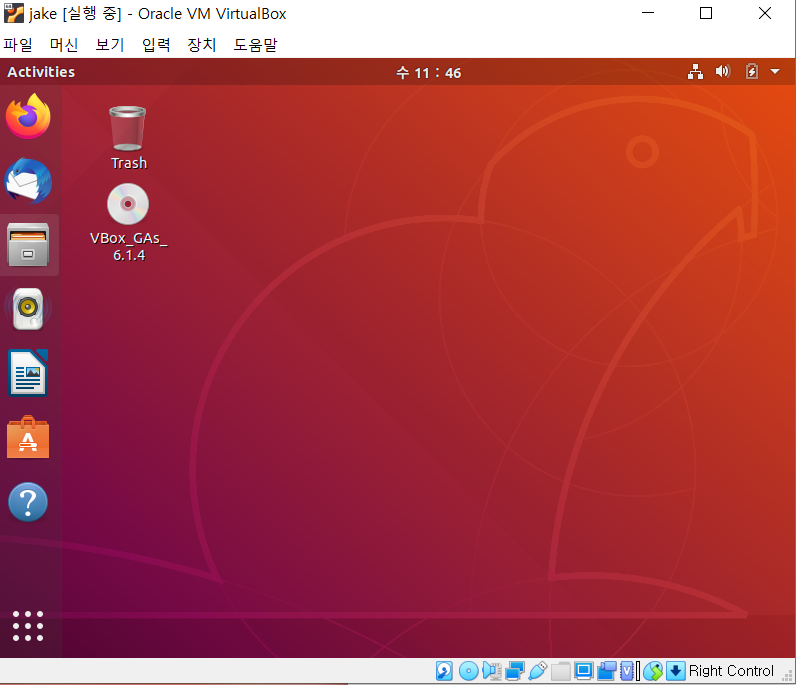
Task: Open the 파일 menu
Action: pyautogui.click(x=18, y=45)
